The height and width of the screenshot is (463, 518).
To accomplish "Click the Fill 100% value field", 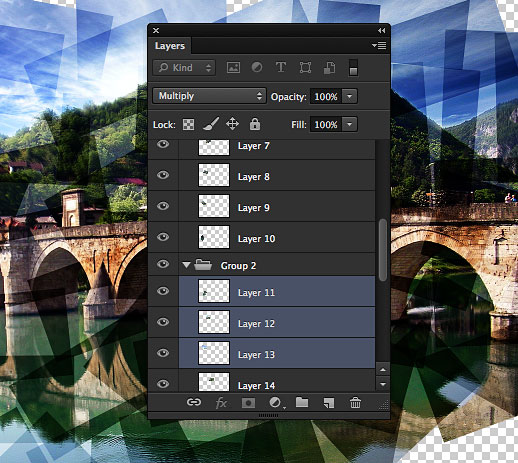I will (326, 124).
